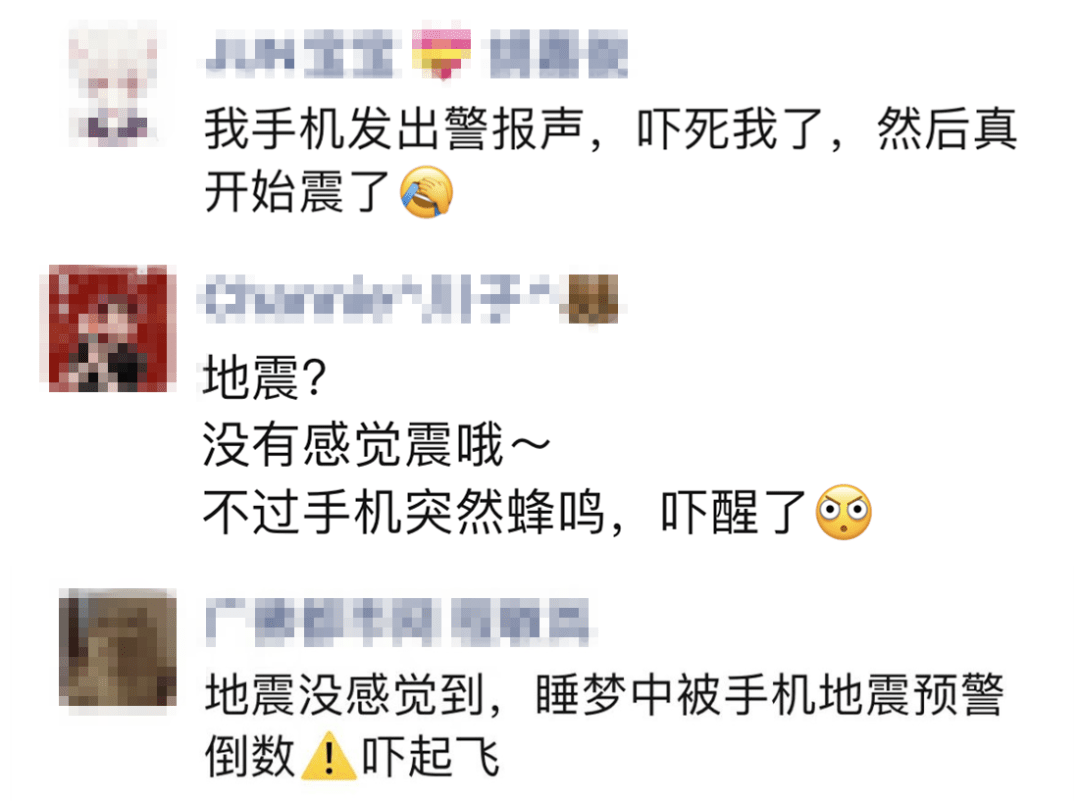Image resolution: width=1080 pixels, height=801 pixels.
Task: Select the comment line 地震?
Action: click(264, 377)
